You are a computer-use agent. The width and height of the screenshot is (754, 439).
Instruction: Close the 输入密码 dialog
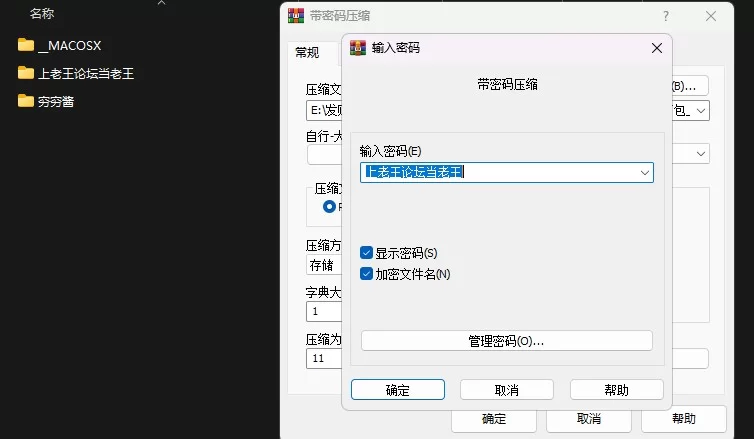(657, 48)
